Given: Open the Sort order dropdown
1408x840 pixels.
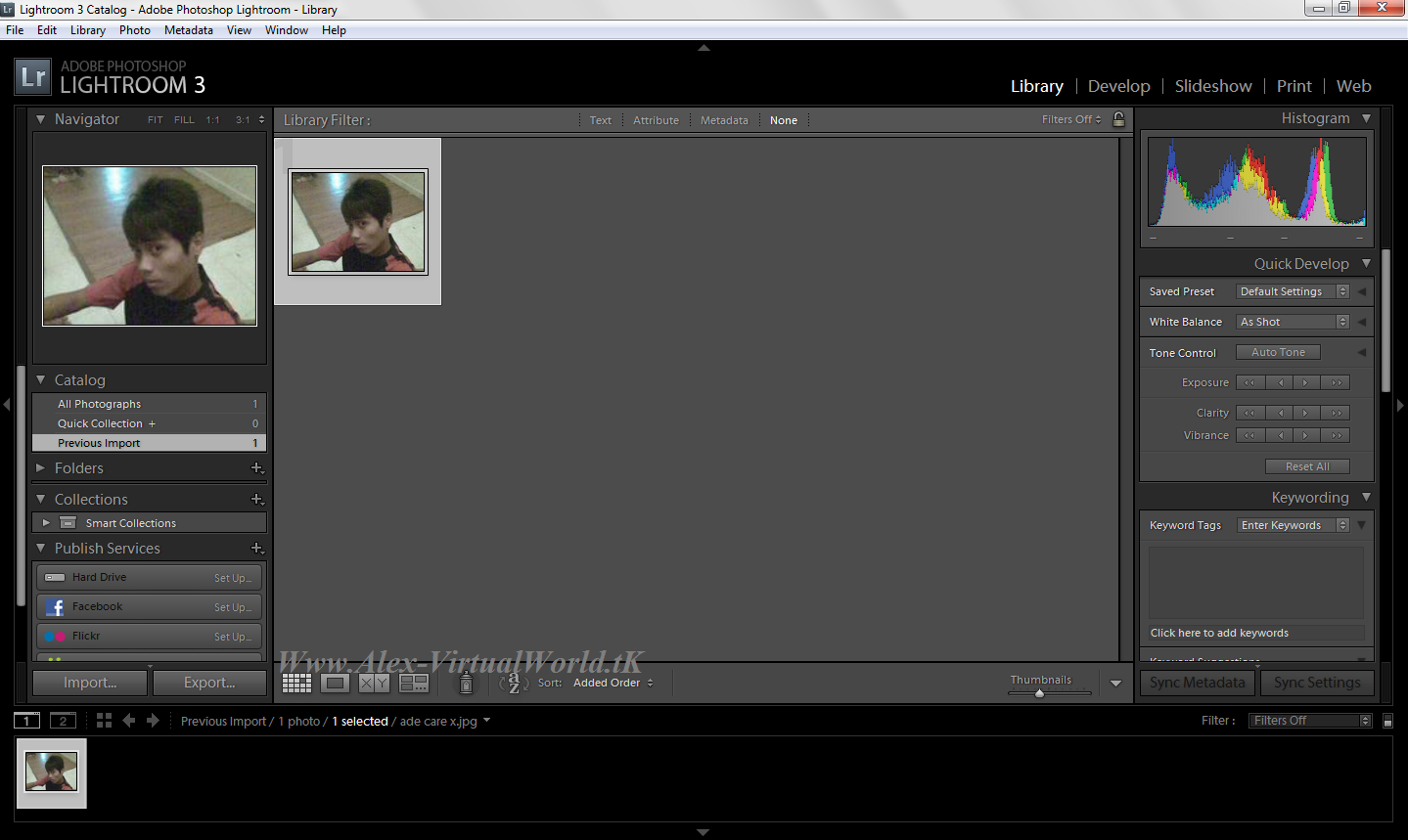Looking at the screenshot, I should [613, 683].
